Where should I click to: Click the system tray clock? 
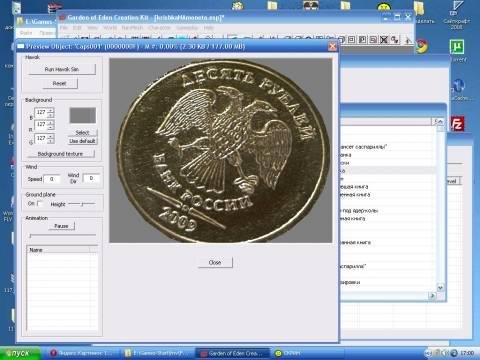[467, 353]
